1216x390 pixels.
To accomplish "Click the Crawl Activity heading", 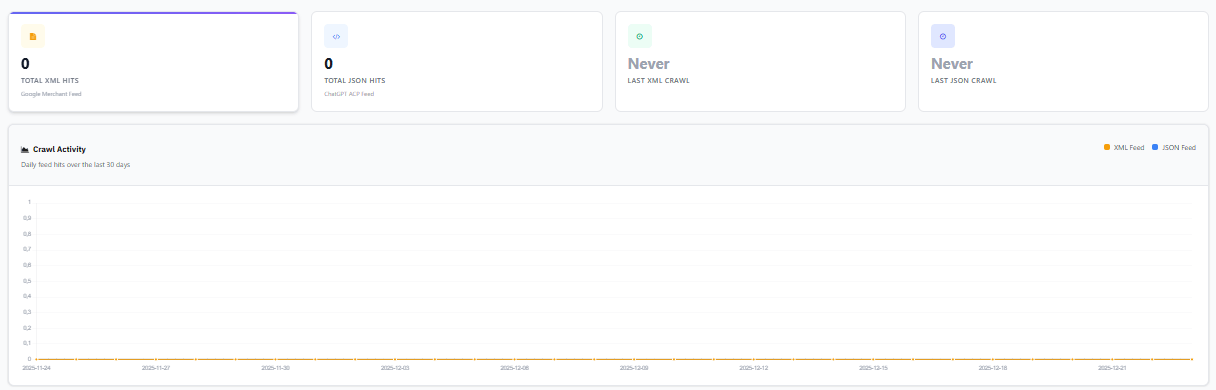I will click(59, 149).
